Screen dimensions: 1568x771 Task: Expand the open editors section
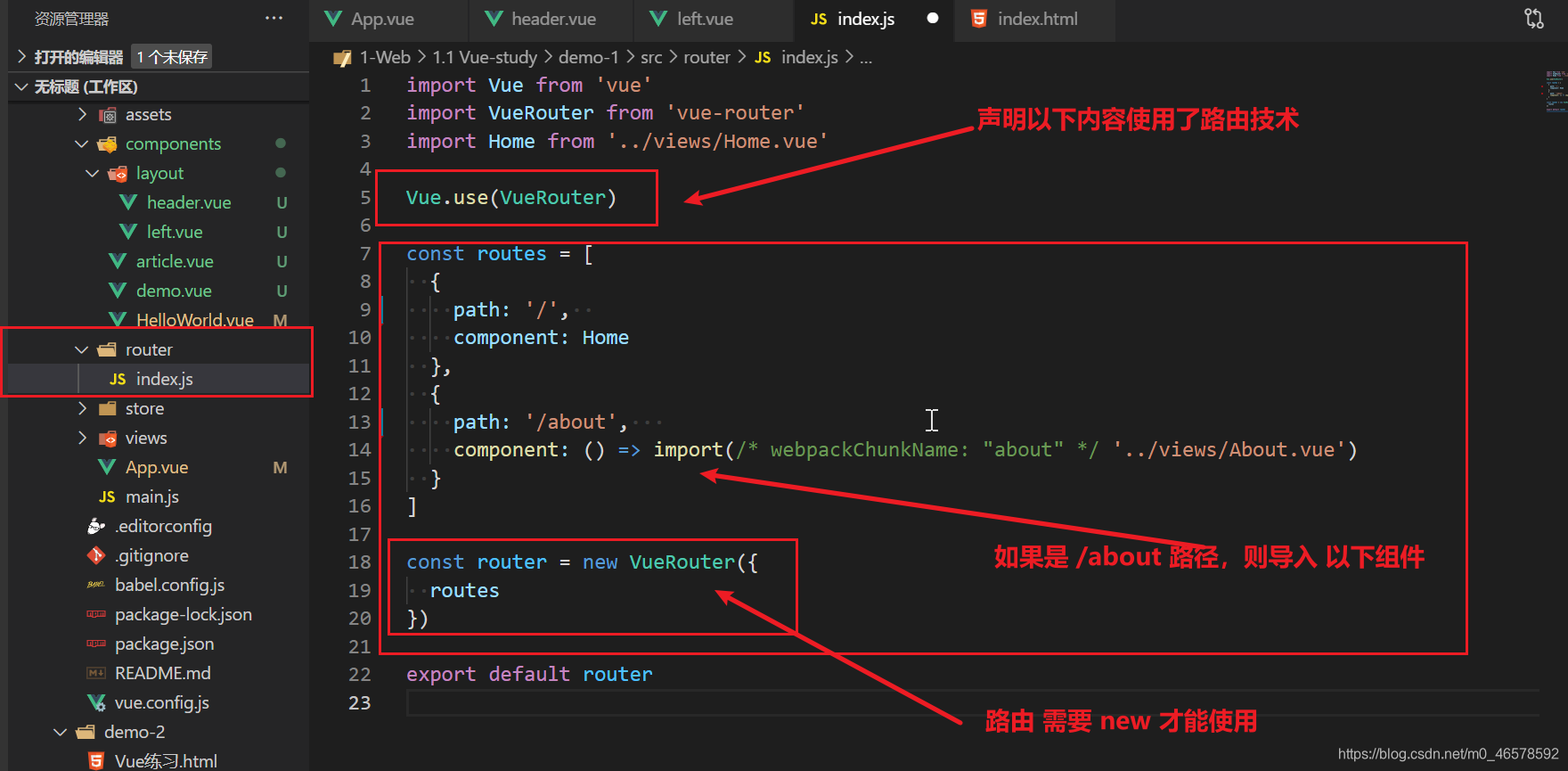pyautogui.click(x=21, y=57)
